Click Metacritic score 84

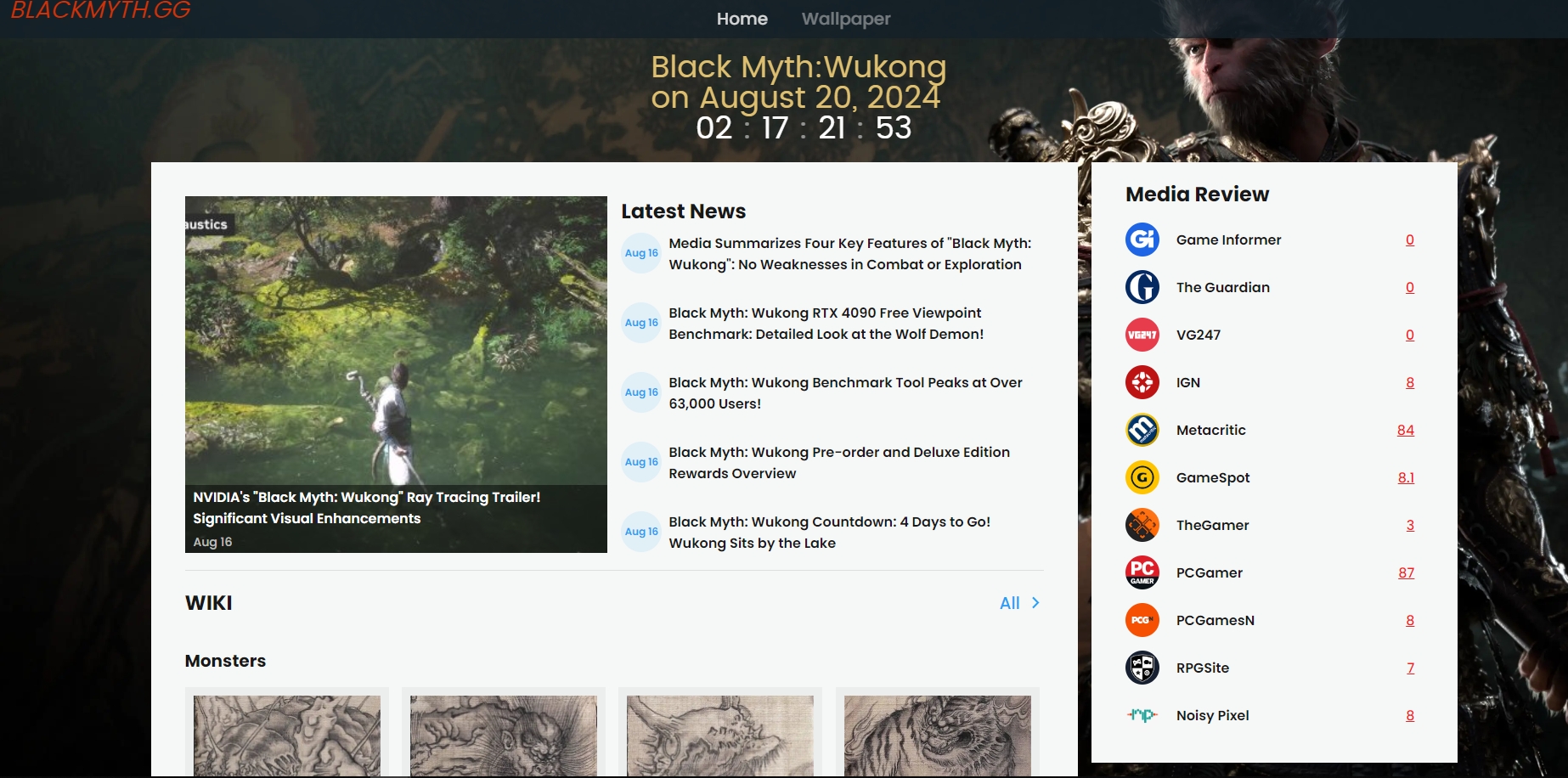click(1406, 430)
